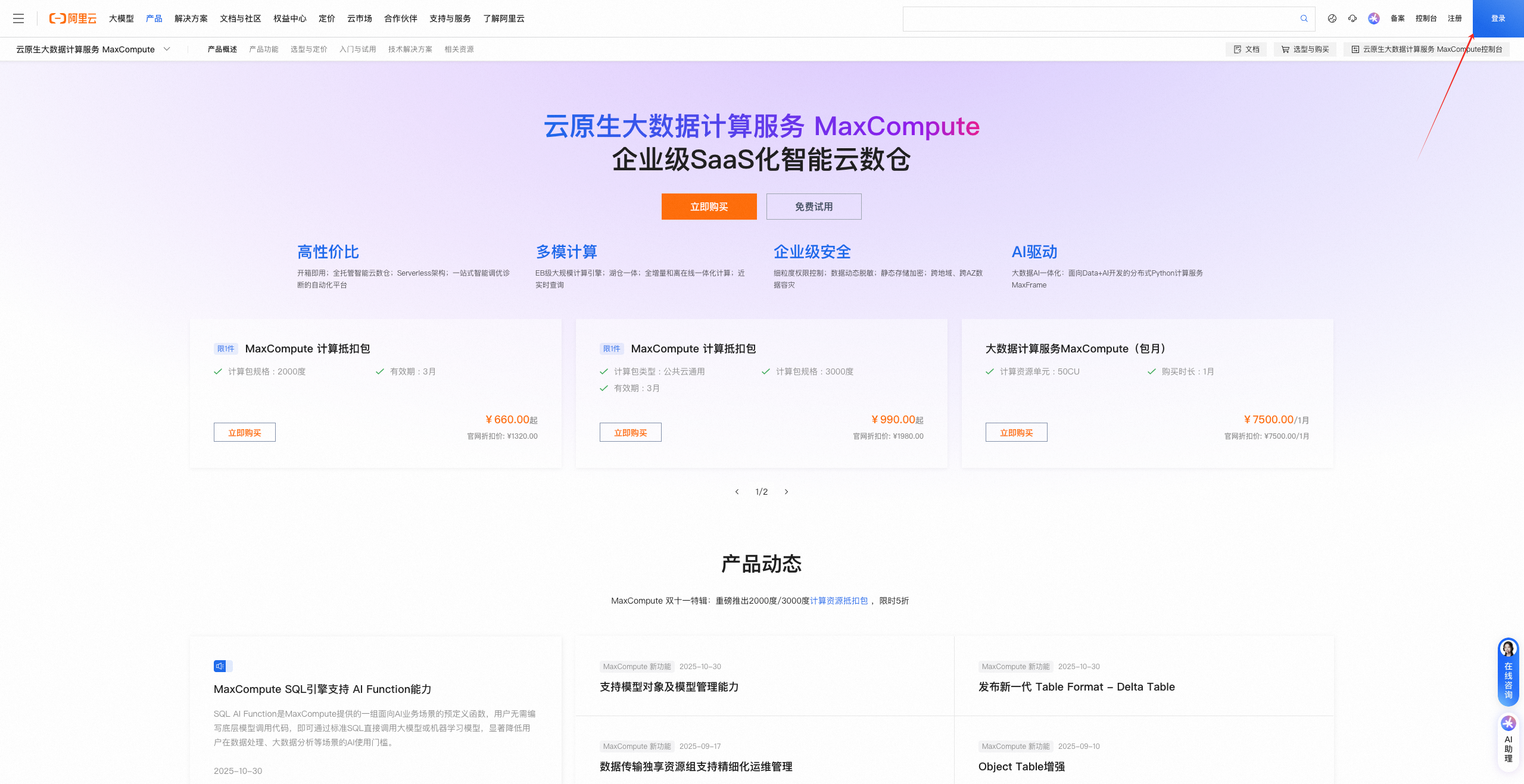Open 文档 with the document icon
The height and width of the screenshot is (784, 1524).
pos(1246,49)
